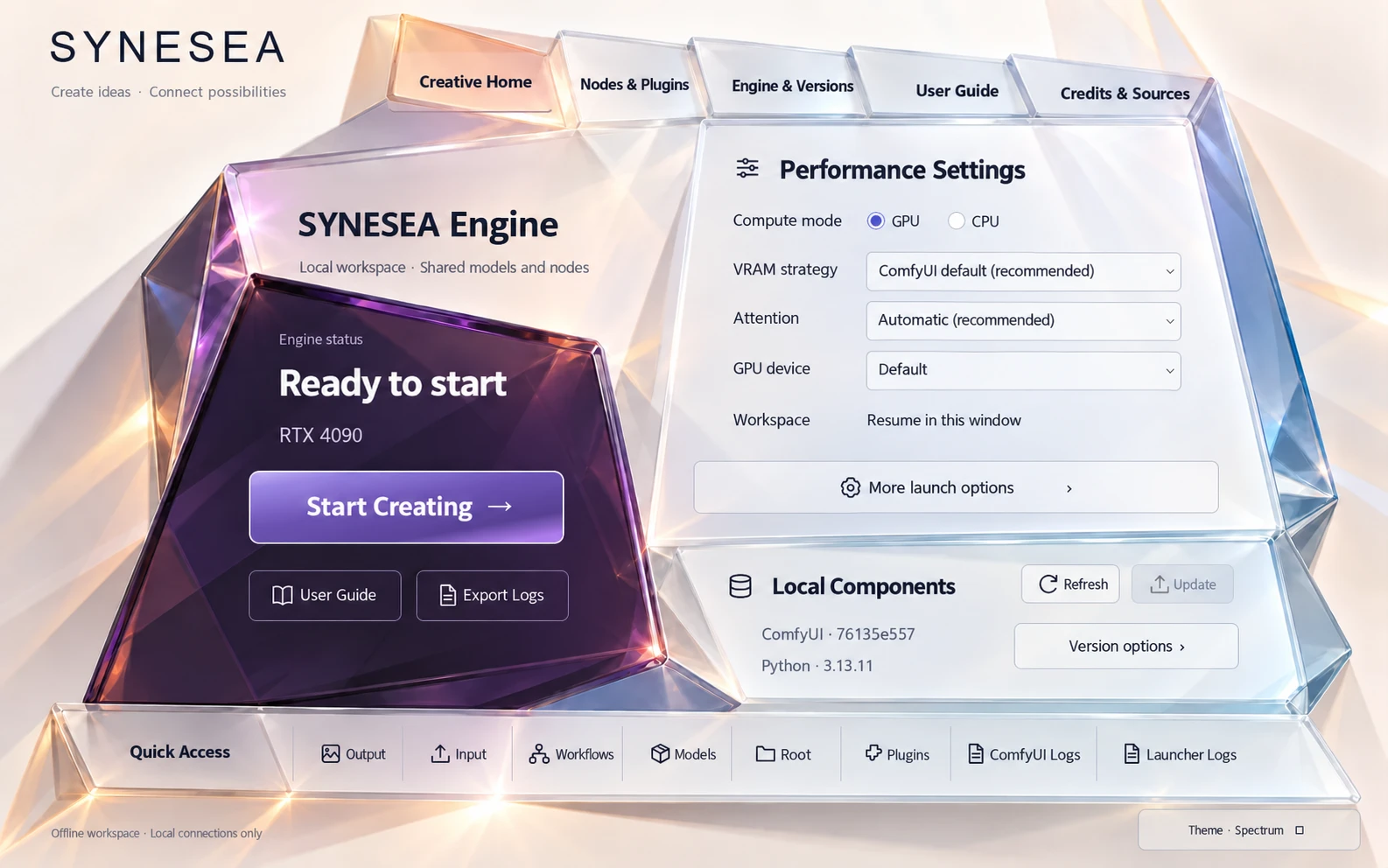Click the Plugins puzzle-piece icon
Screen dimensions: 1388x868
873,752
